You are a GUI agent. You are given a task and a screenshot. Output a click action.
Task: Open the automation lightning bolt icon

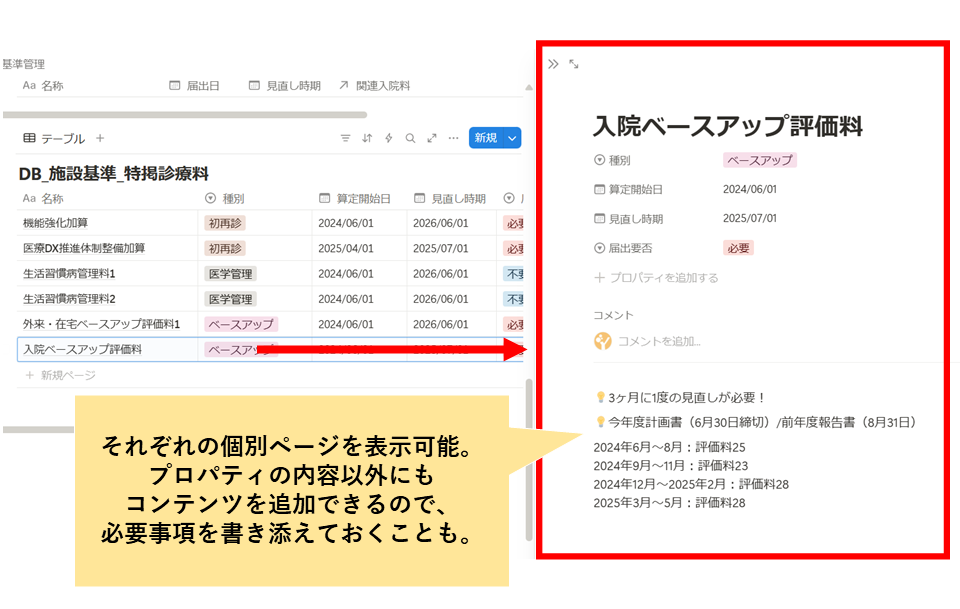(x=389, y=138)
